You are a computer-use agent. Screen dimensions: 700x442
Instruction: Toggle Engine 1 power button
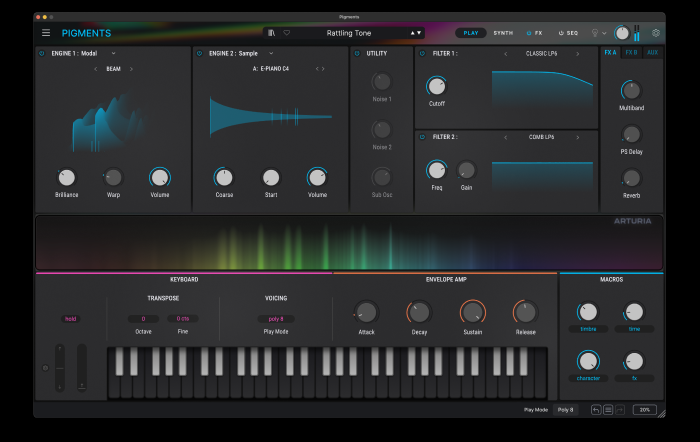(x=42, y=54)
